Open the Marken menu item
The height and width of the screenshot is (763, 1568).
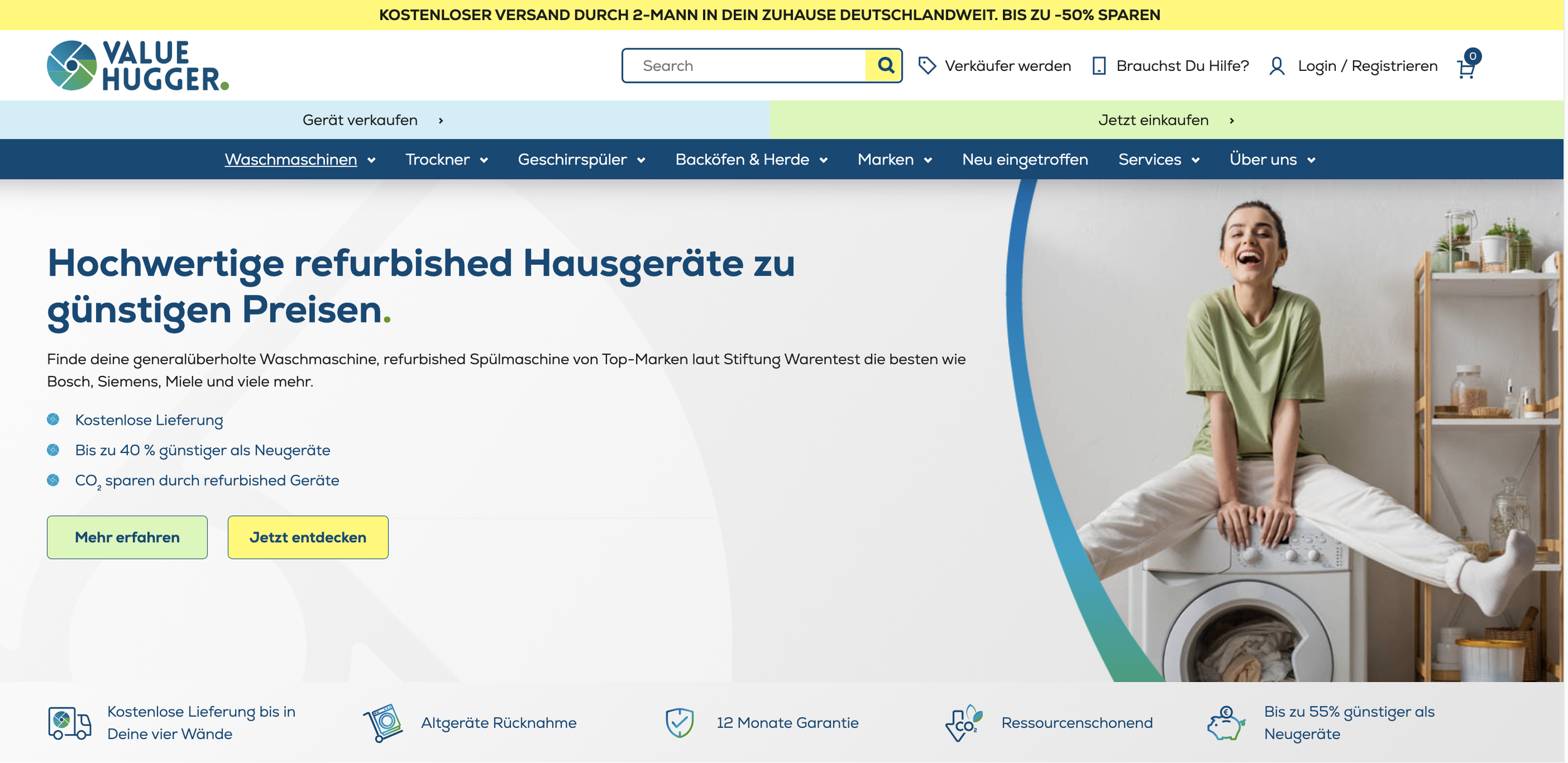pos(886,159)
